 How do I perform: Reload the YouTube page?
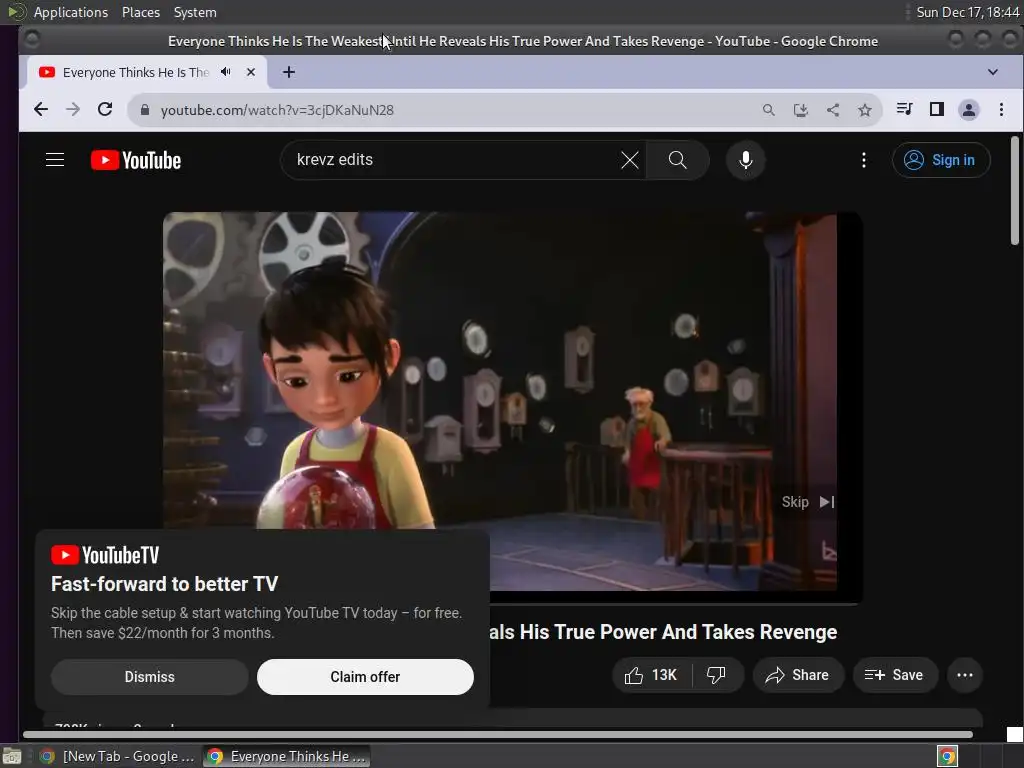click(105, 110)
